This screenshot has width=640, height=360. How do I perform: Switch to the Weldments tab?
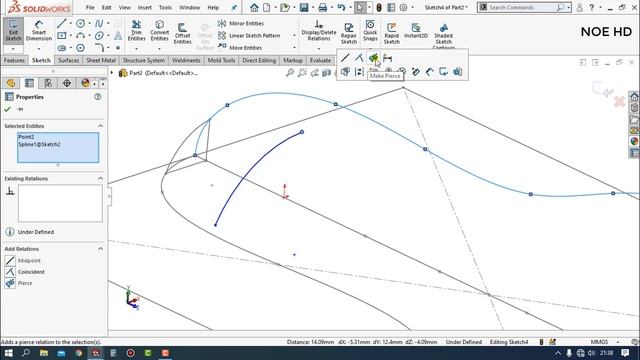tap(186, 60)
